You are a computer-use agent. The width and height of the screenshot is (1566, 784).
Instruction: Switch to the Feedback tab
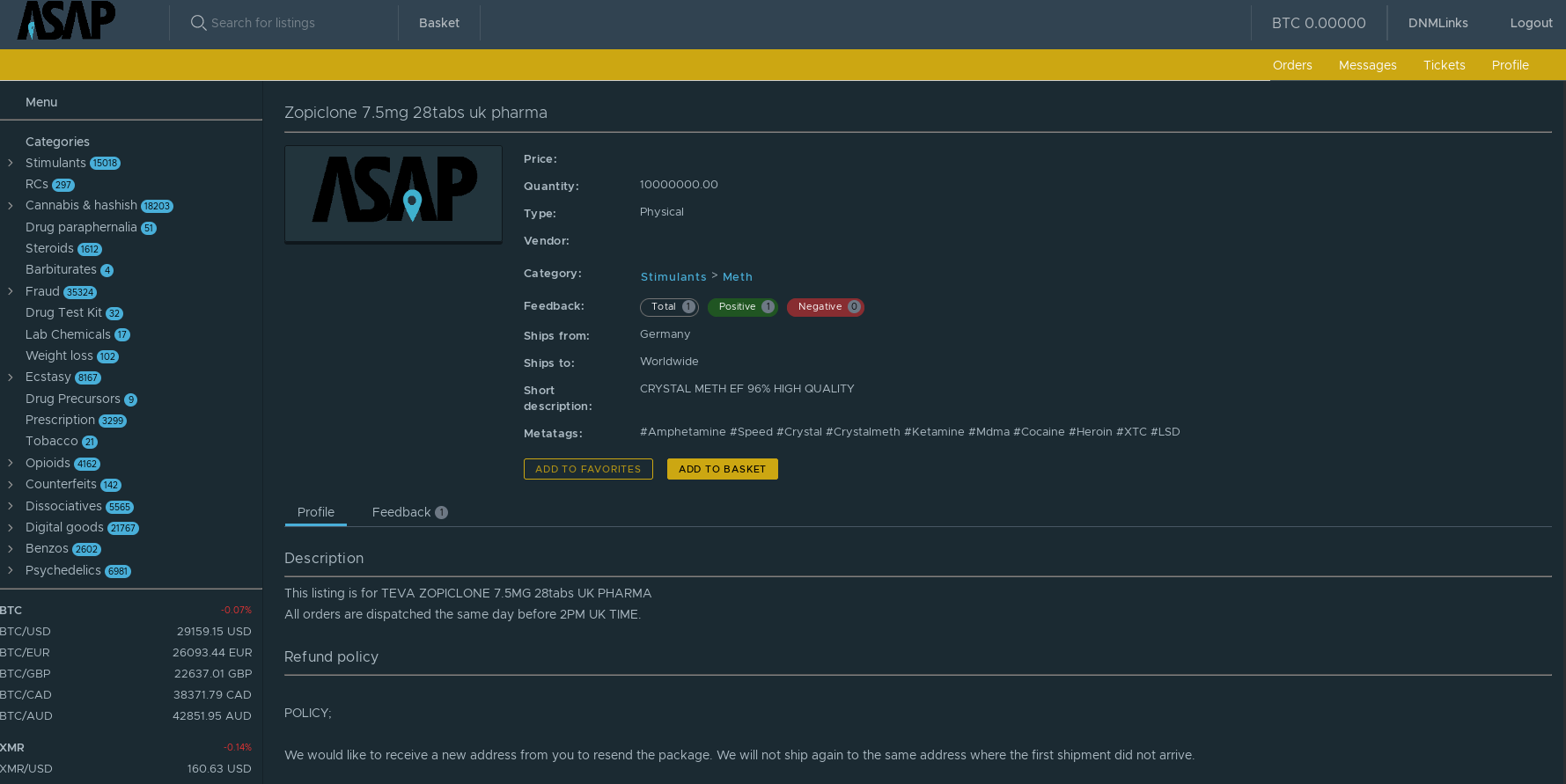[x=410, y=512]
